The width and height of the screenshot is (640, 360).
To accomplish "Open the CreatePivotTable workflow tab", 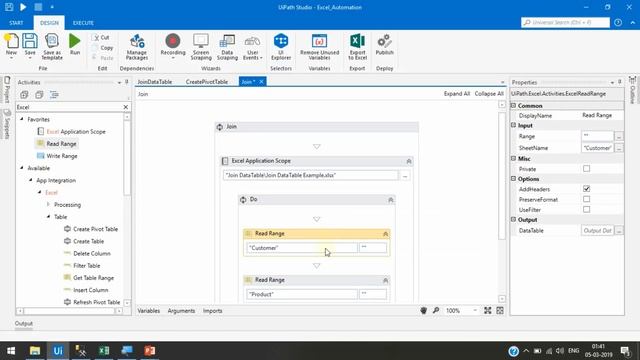I will pos(207,82).
